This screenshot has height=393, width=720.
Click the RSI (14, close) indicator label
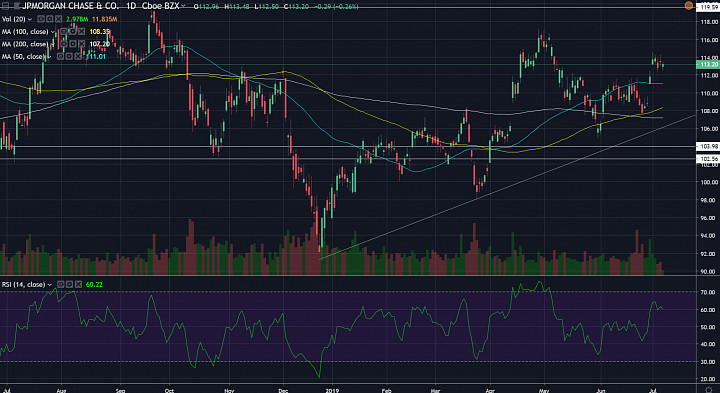coord(23,285)
